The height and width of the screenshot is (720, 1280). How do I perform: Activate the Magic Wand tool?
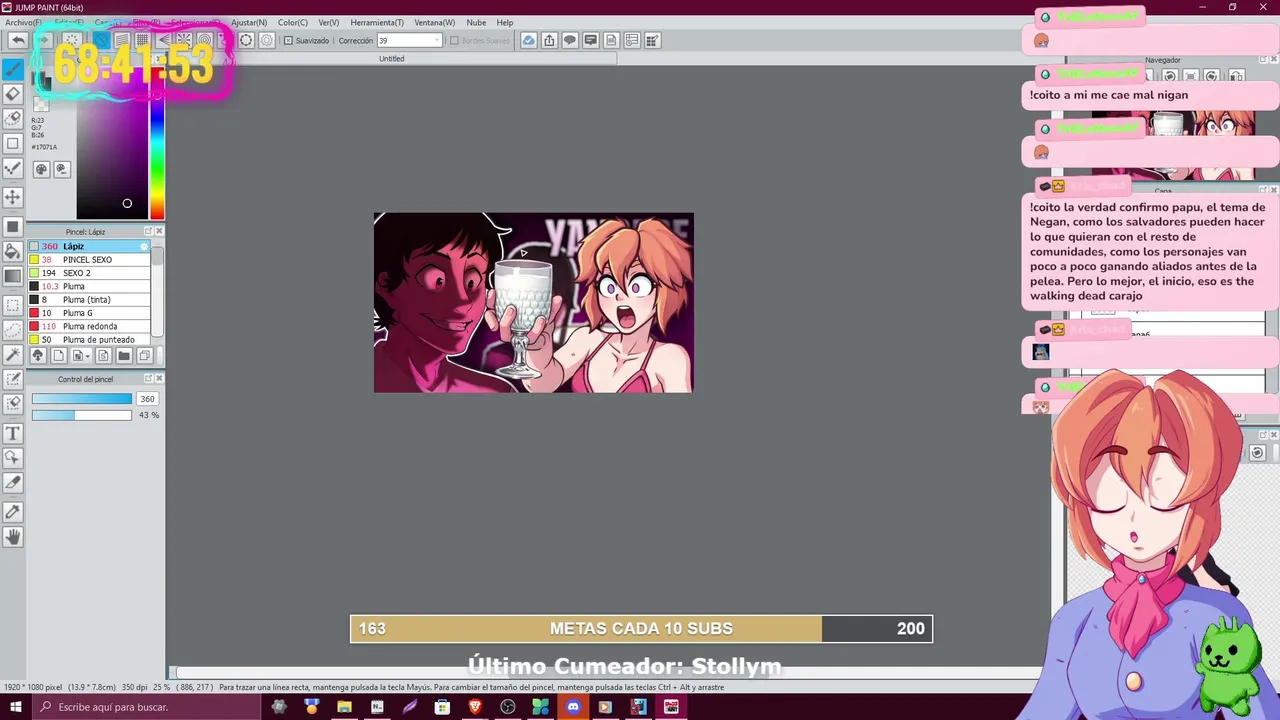(13, 354)
